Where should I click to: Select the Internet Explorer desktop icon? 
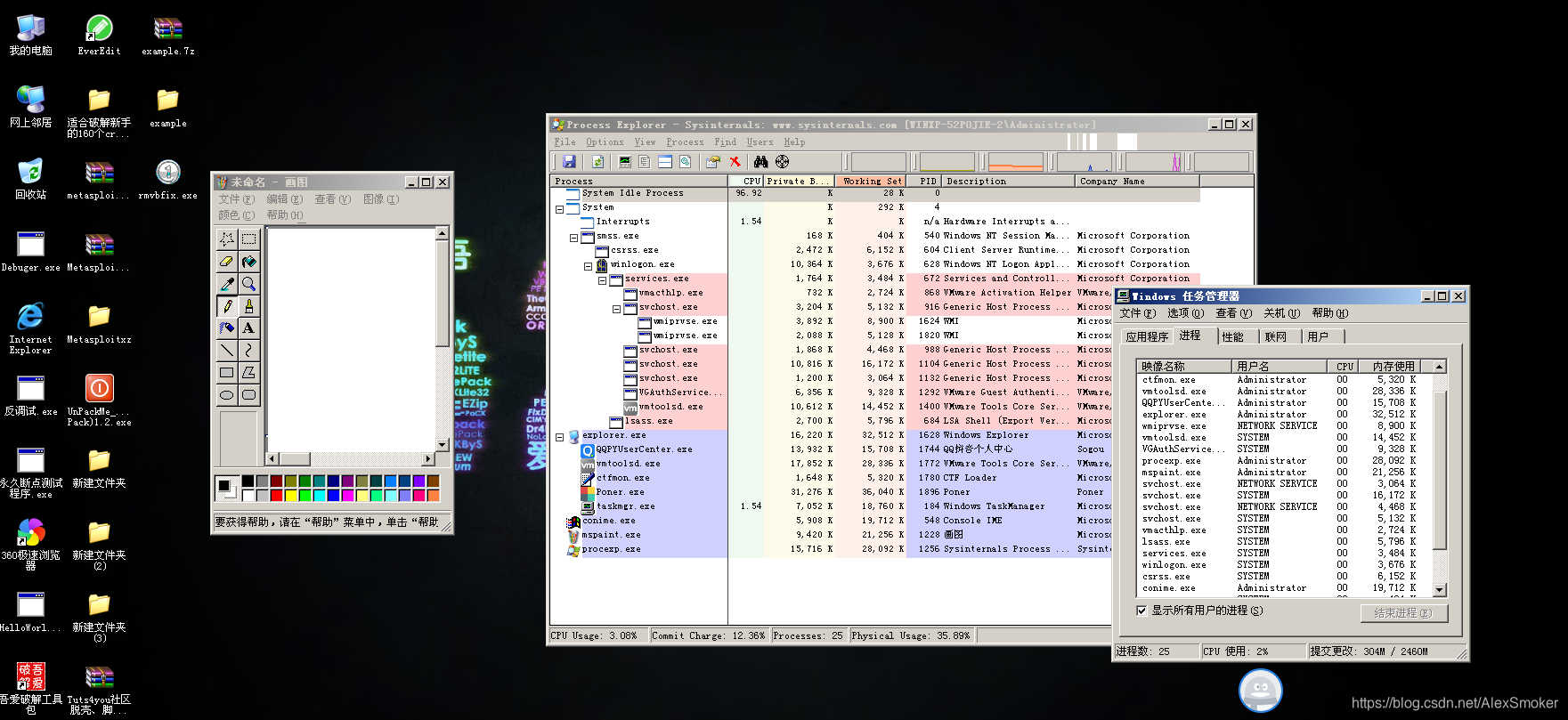(x=30, y=328)
